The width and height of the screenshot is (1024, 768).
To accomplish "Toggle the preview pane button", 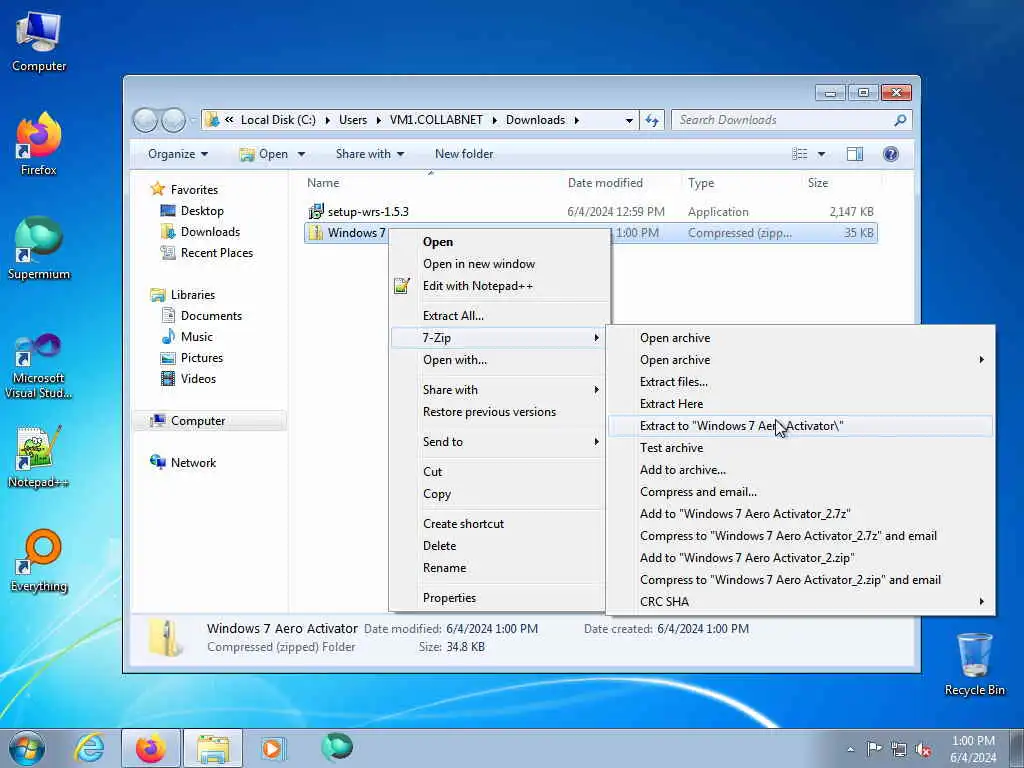I will pos(855,154).
